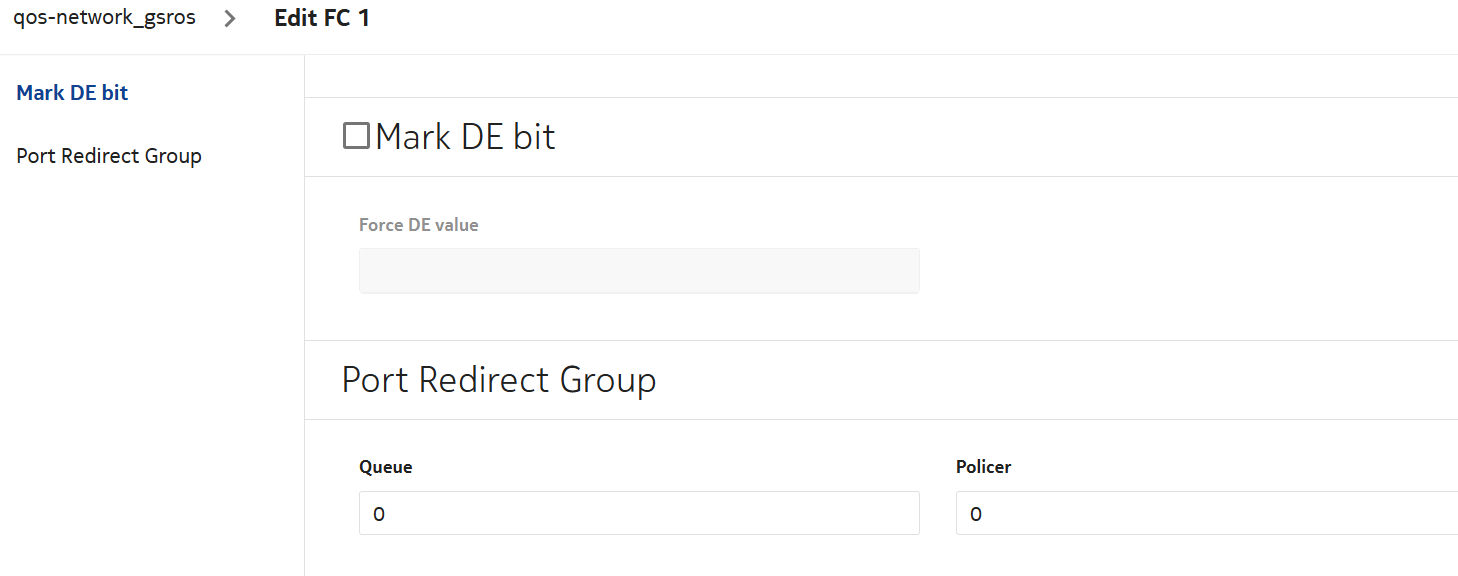Click the highlighted Mark DE bit navigation entry
The image size is (1458, 576).
click(73, 93)
